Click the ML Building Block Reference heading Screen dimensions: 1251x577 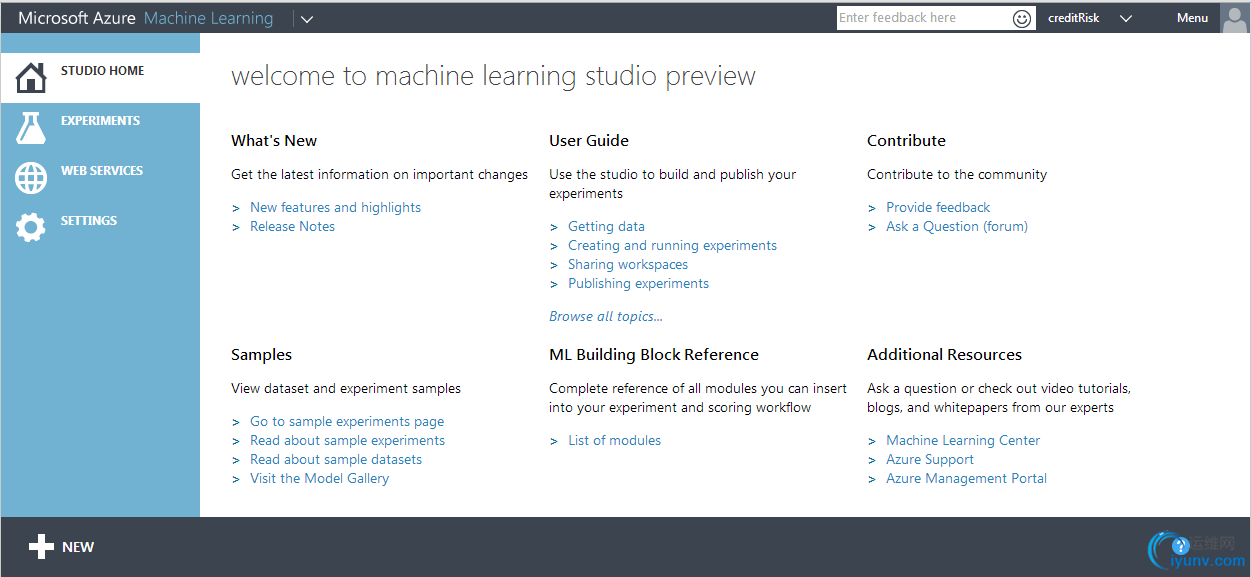(x=654, y=355)
